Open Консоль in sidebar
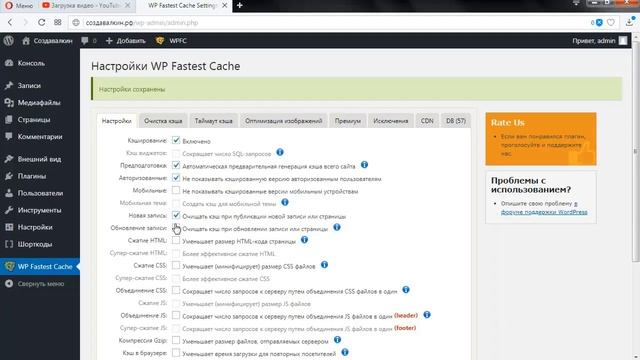Viewport: 640px width, 360px height. (x=31, y=63)
